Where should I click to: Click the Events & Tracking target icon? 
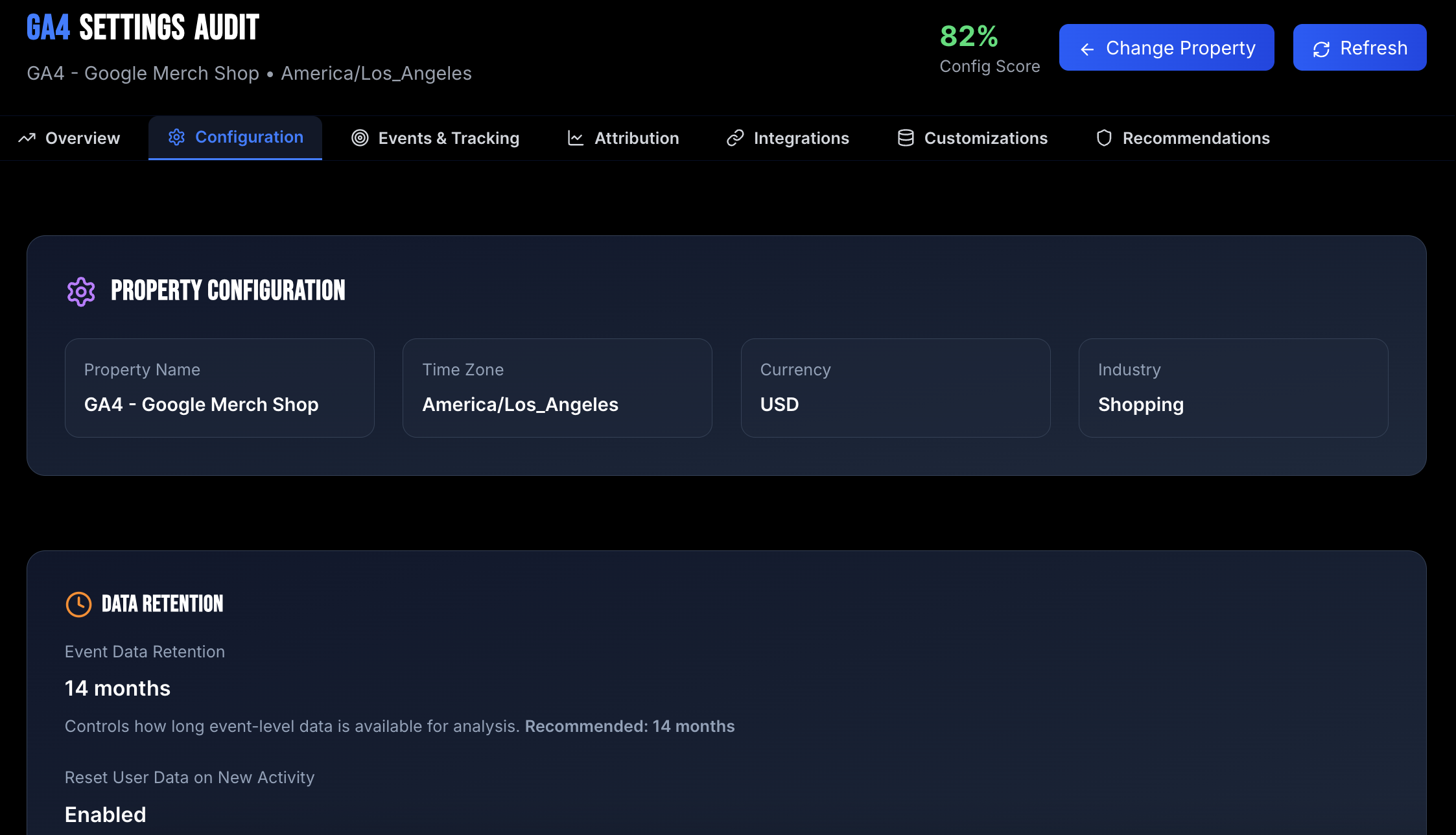360,138
